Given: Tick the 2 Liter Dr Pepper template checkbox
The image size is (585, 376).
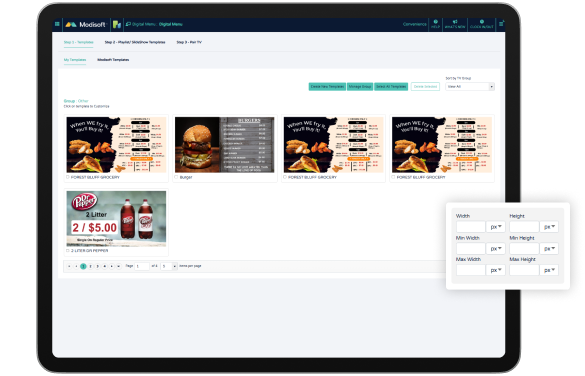Looking at the screenshot, I should (x=68, y=251).
